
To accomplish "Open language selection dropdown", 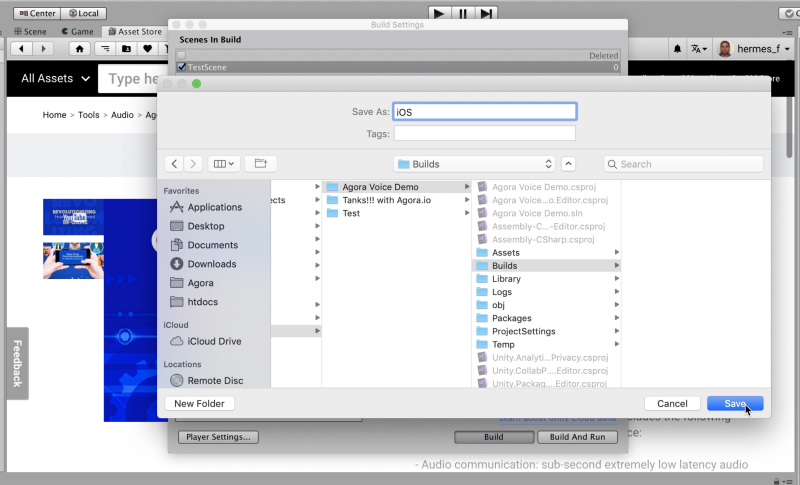I will pyautogui.click(x=698, y=49).
